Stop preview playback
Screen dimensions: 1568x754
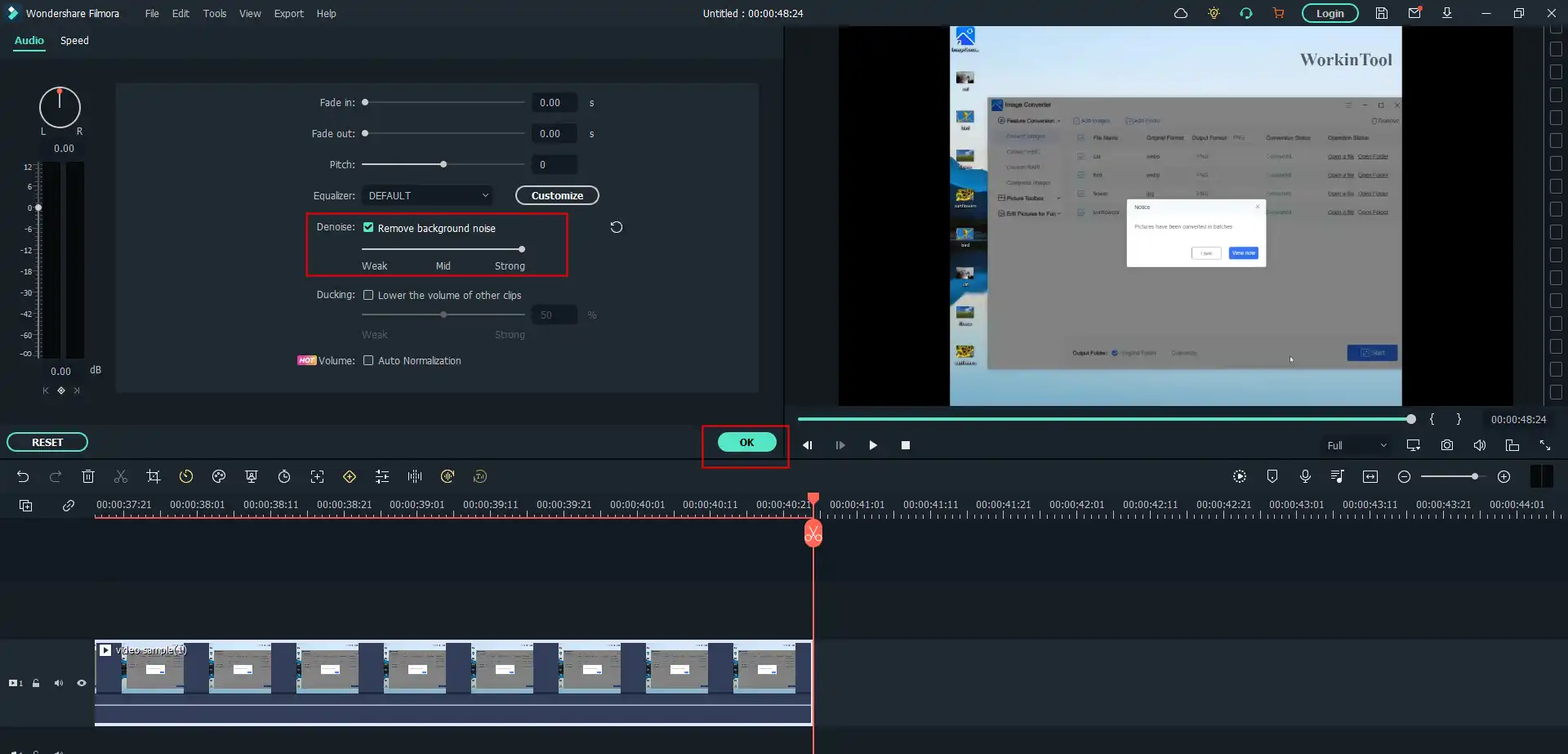(906, 445)
